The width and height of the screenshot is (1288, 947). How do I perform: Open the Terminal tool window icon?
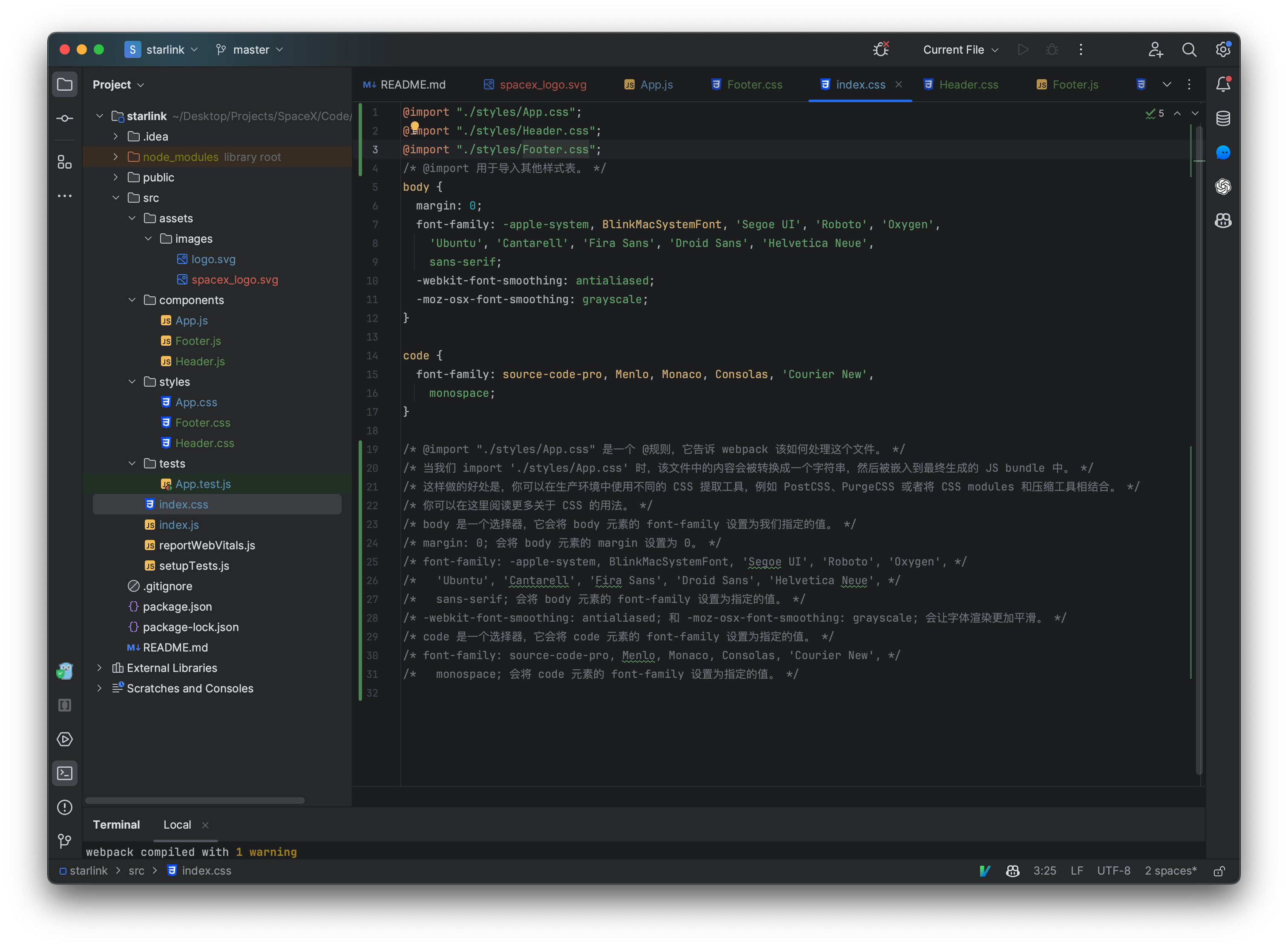(64, 773)
